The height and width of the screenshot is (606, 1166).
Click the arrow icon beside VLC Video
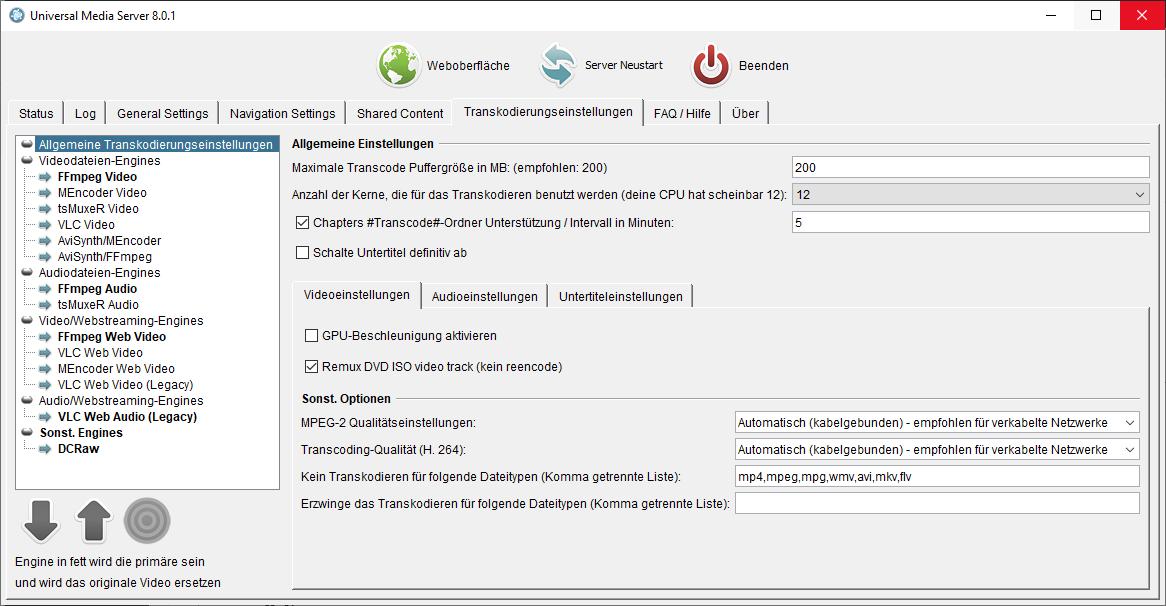45,225
